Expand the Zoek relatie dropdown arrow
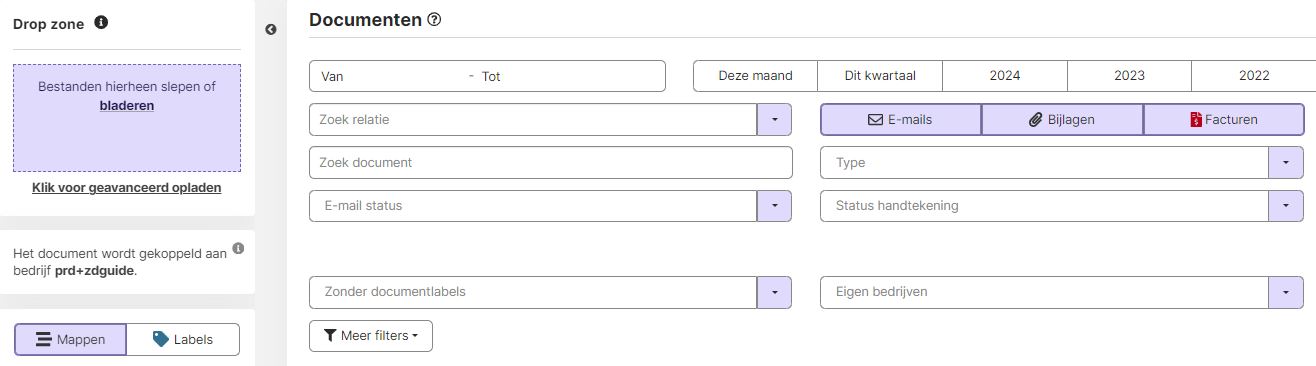 [775, 119]
